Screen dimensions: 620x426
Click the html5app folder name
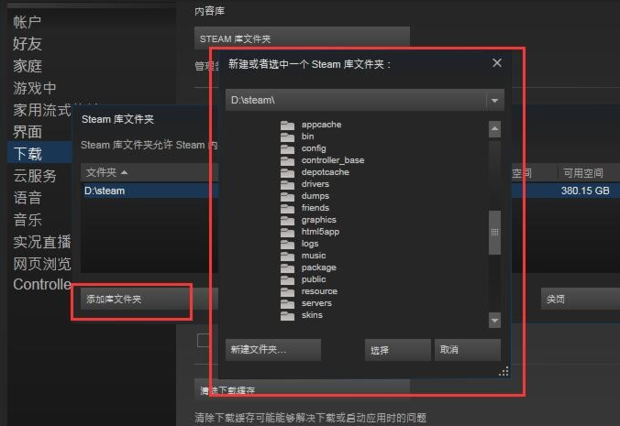(320, 232)
